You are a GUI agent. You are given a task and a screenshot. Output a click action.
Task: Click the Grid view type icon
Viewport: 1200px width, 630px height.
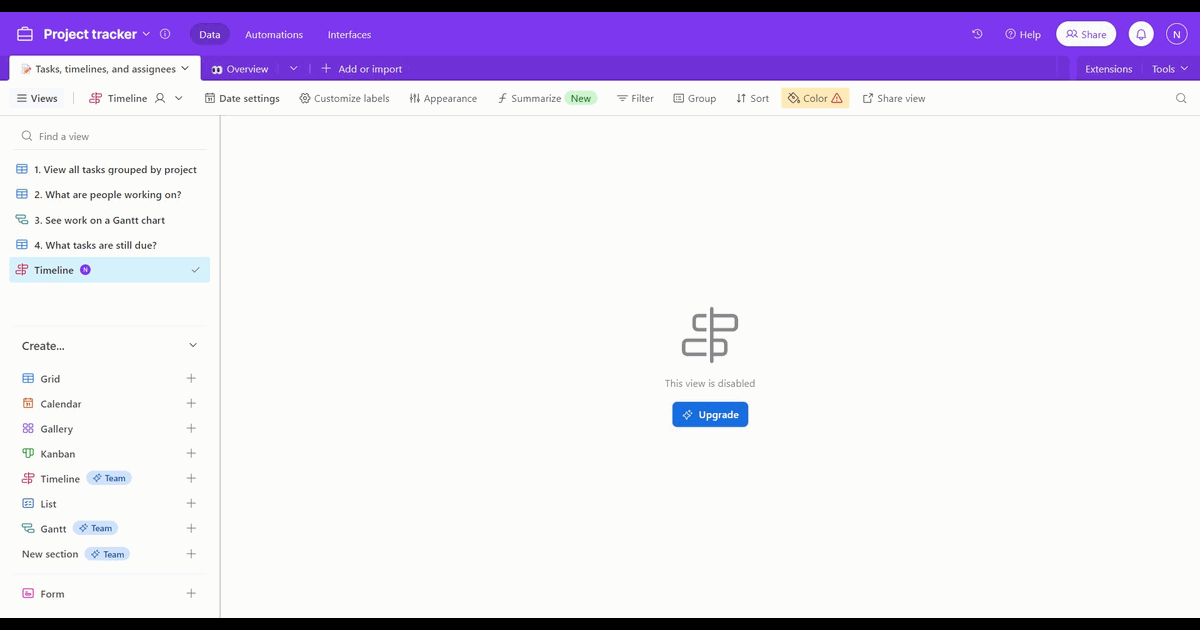coord(28,379)
